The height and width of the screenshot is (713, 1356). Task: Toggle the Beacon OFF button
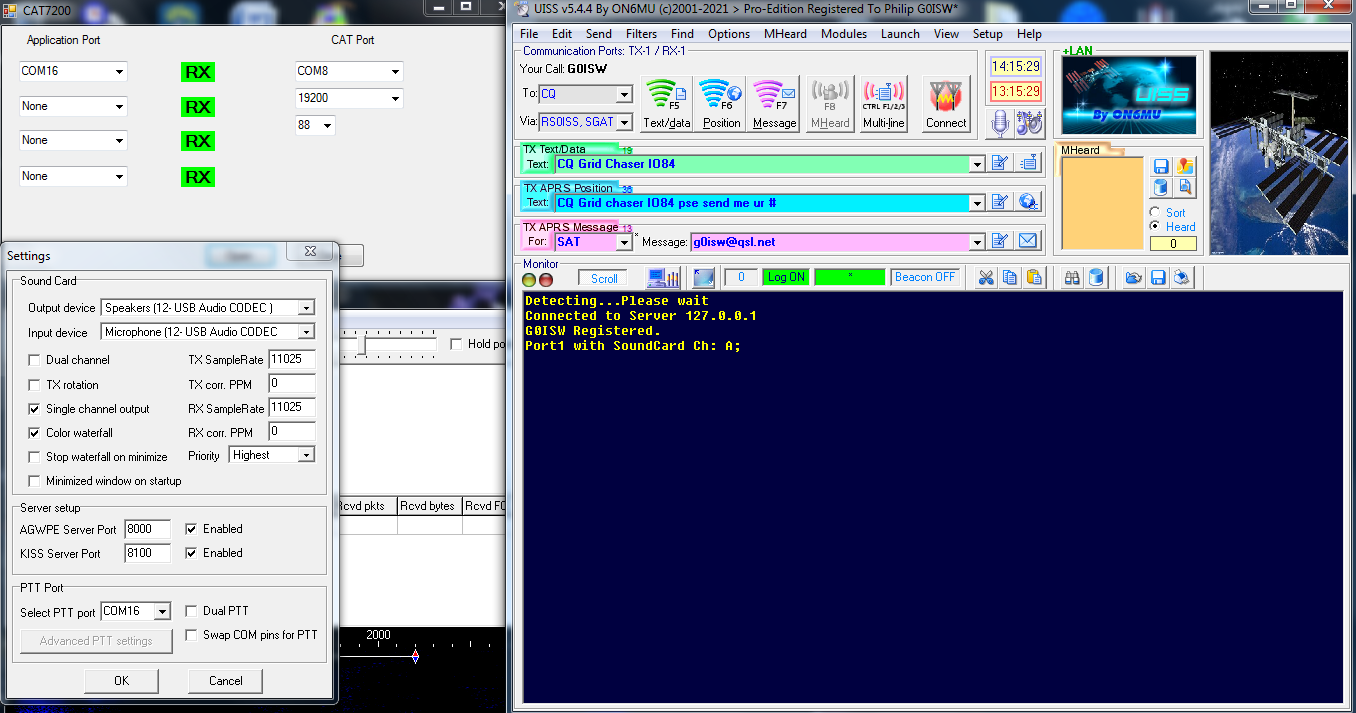click(925, 277)
